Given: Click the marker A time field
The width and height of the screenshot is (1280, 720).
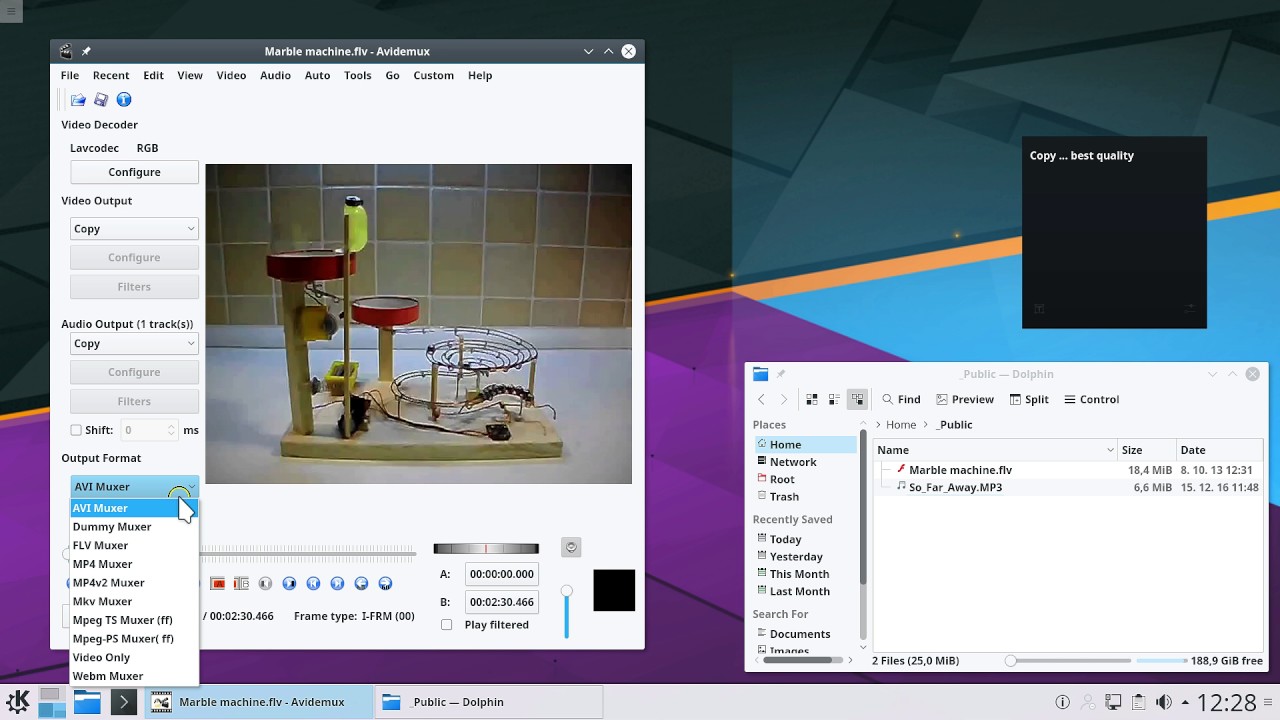Looking at the screenshot, I should coord(502,575).
